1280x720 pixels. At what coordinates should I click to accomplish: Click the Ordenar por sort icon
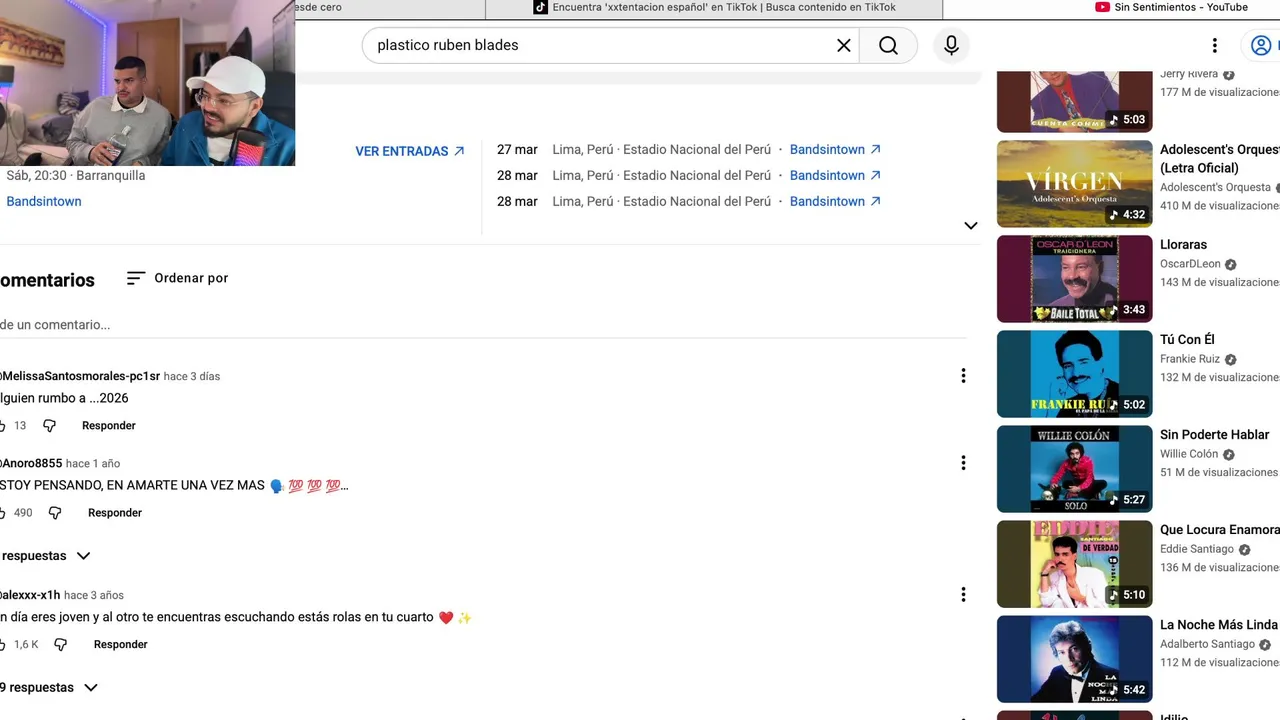pyautogui.click(x=136, y=278)
